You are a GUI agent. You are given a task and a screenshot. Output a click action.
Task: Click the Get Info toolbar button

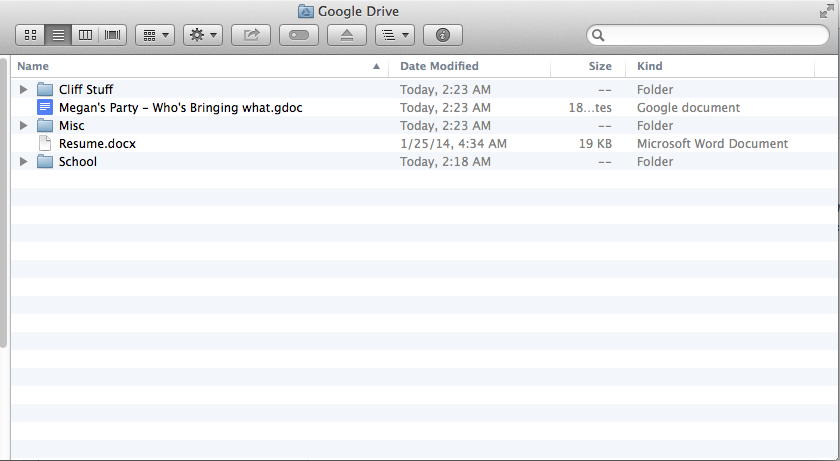[442, 35]
